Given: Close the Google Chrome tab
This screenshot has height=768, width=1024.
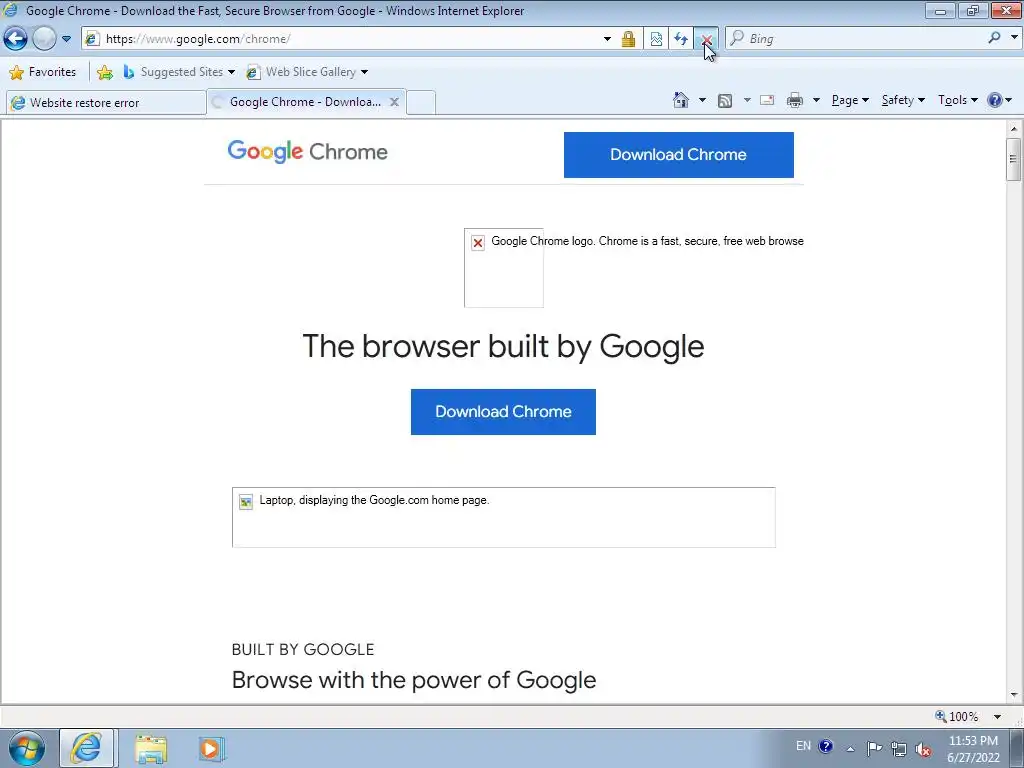Looking at the screenshot, I should coord(394,102).
